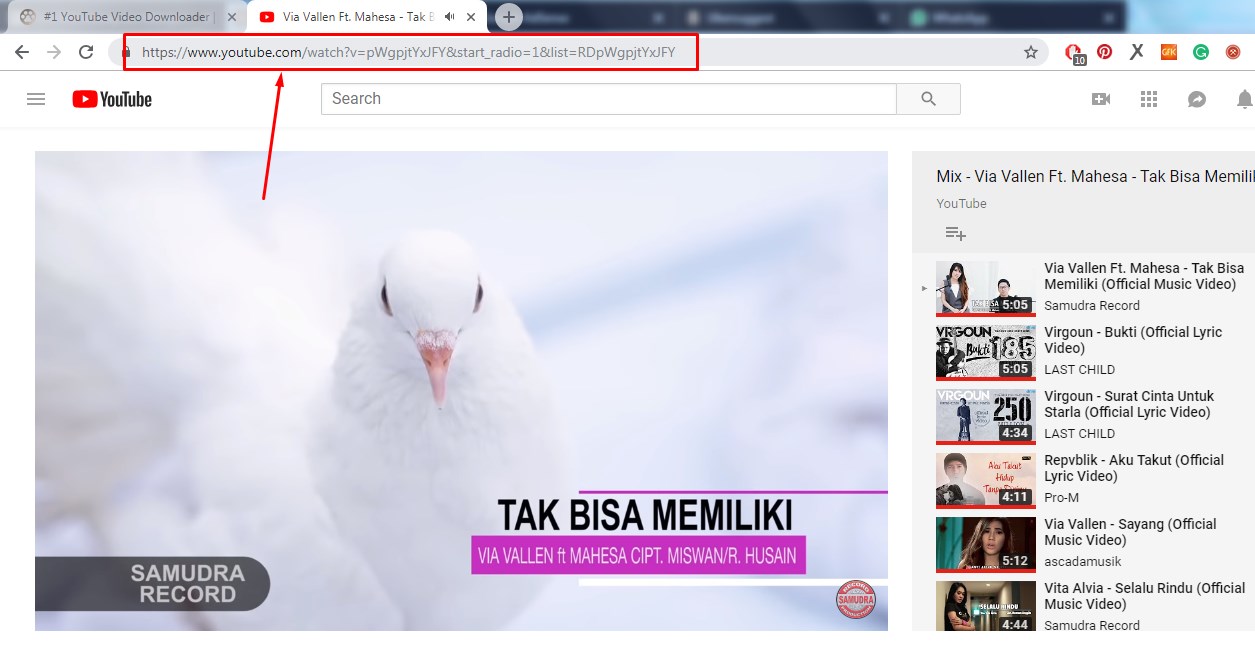This screenshot has height=652, width=1255.
Task: Click the red extension icon with badge 10
Action: pos(1074,53)
